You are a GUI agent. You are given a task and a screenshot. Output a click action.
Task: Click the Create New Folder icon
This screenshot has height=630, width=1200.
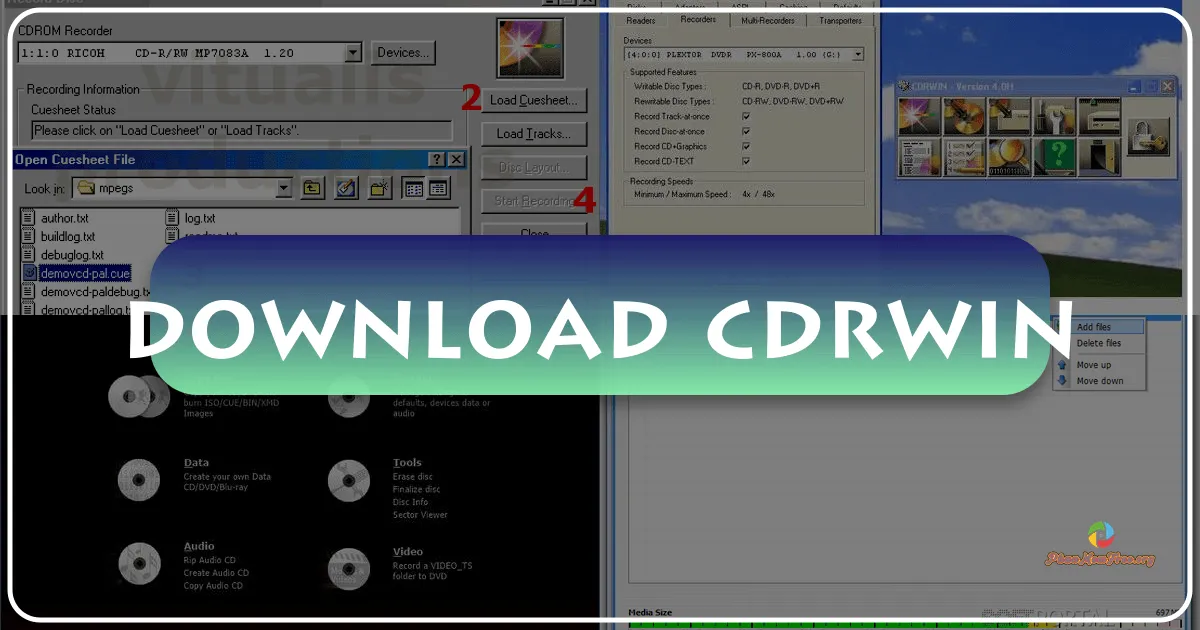tap(379, 188)
